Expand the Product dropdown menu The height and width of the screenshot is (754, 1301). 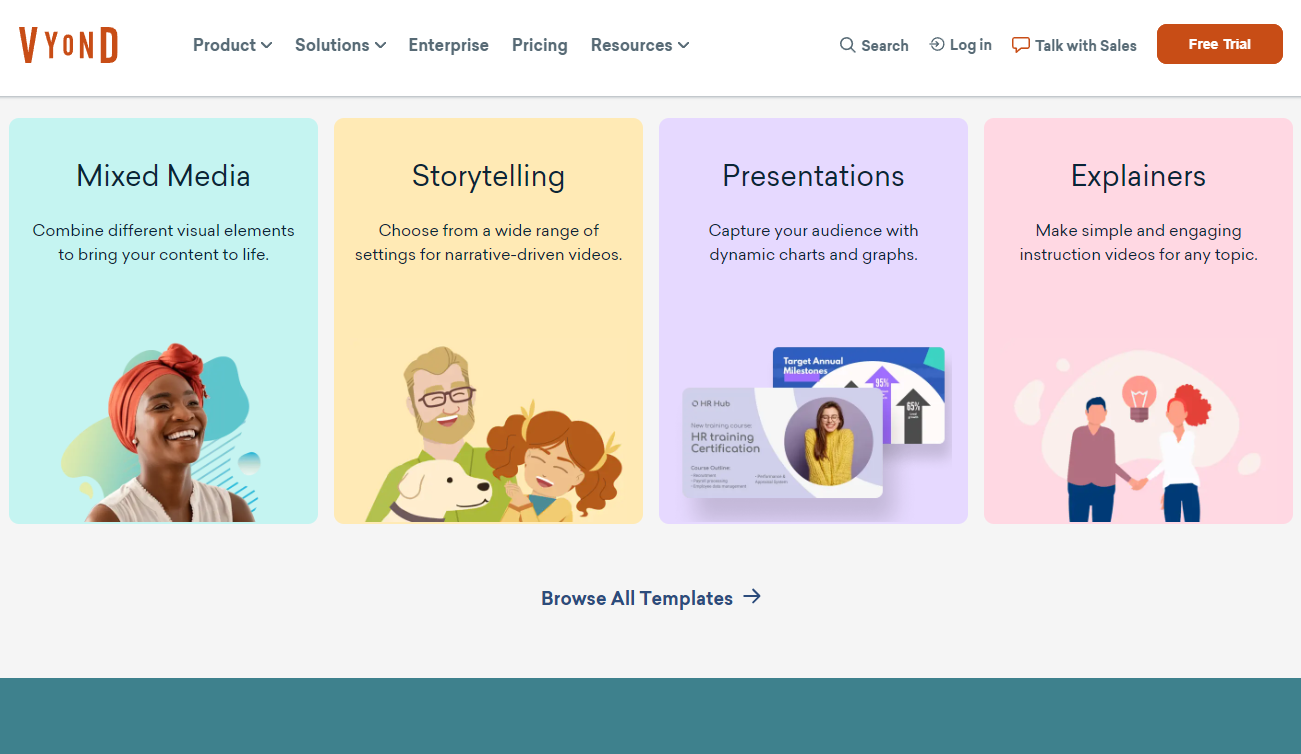[232, 45]
